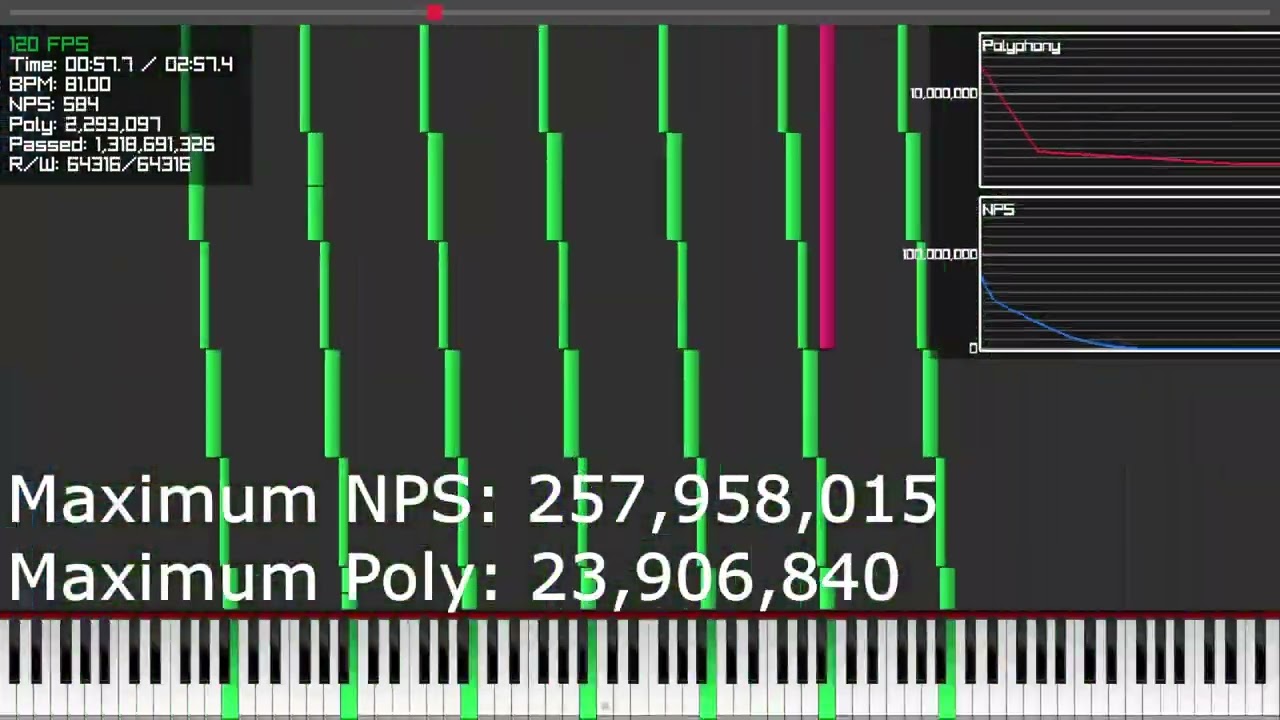The image size is (1280, 720).
Task: Click the top progress bar track
Action: [x=640, y=12]
